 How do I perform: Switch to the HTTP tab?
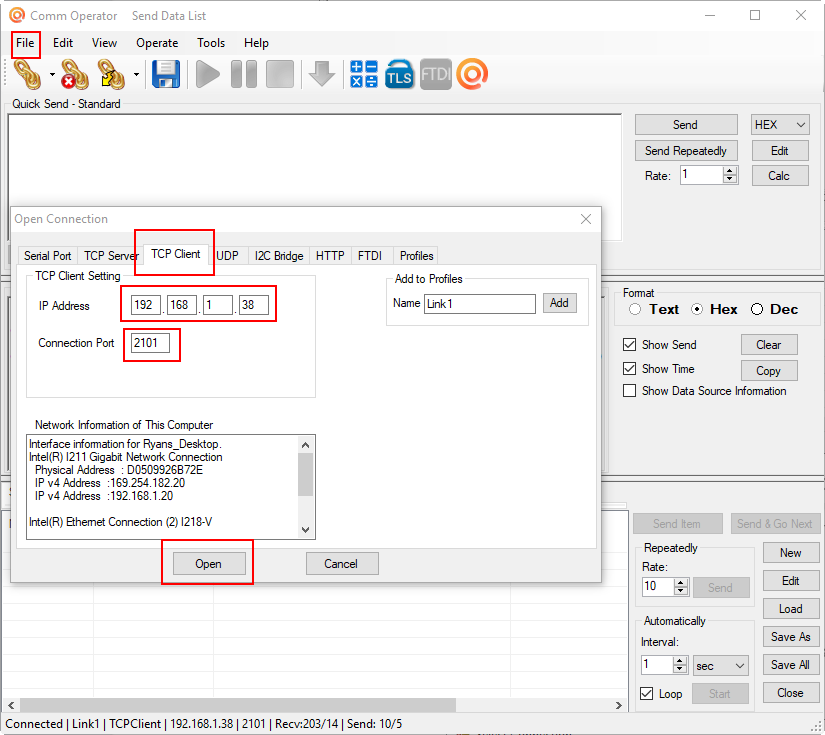[330, 256]
